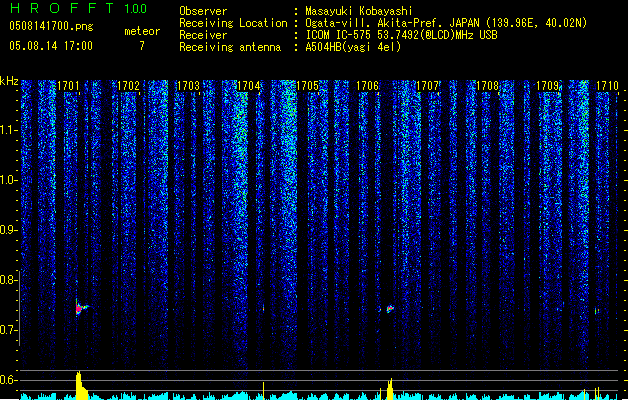The image size is (629, 400).
Task: Click the gray frequency range bar left of the axis
Action: tap(19, 308)
